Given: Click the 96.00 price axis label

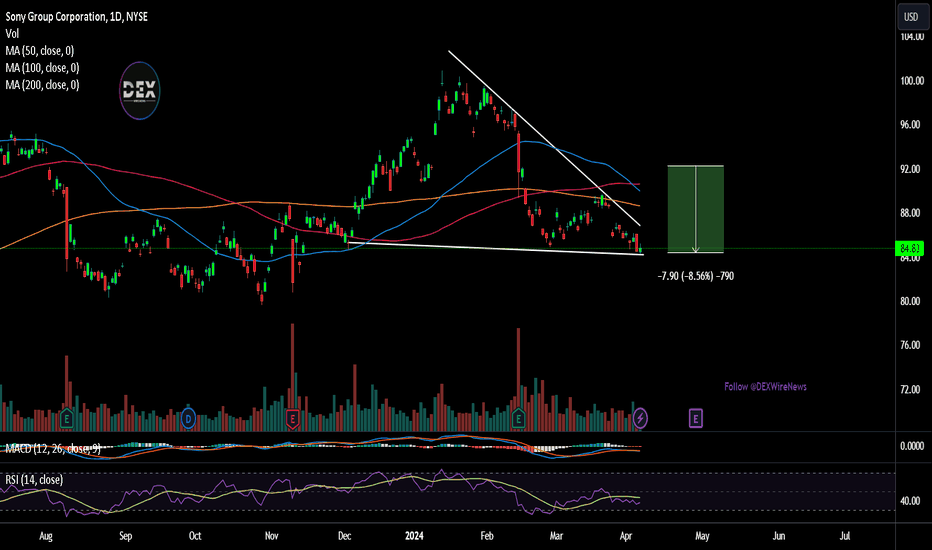Looking at the screenshot, I should click(x=912, y=125).
